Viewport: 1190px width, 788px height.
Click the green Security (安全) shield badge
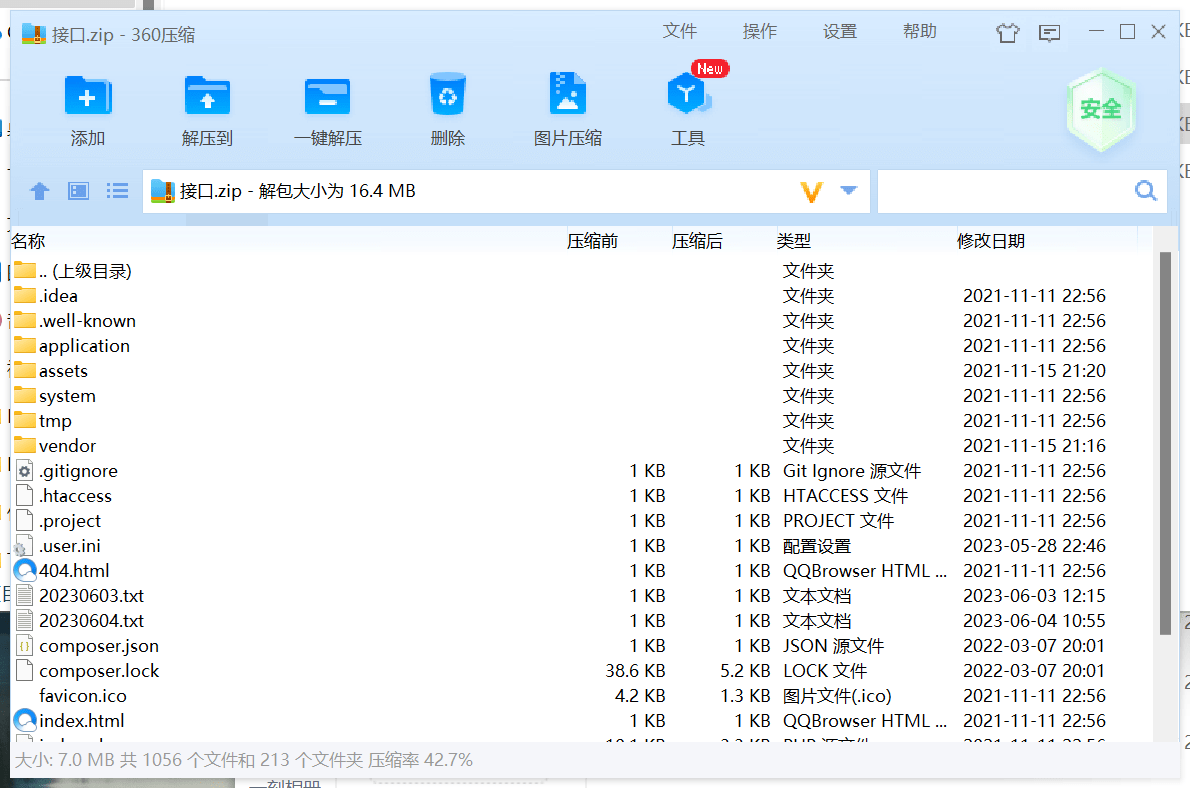(1100, 109)
